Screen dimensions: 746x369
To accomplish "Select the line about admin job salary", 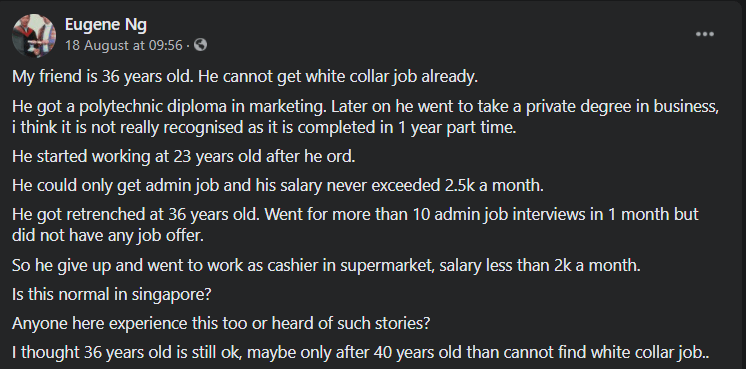I will [x=278, y=185].
